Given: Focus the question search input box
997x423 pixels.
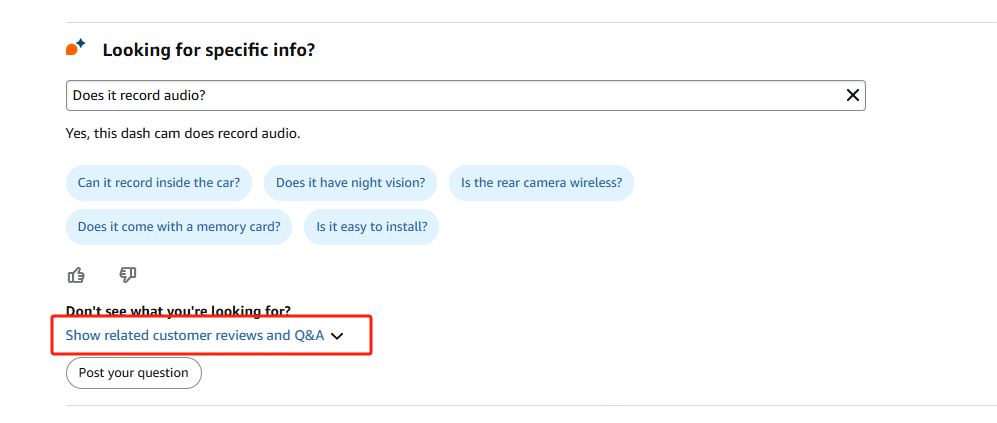Looking at the screenshot, I should point(465,95).
